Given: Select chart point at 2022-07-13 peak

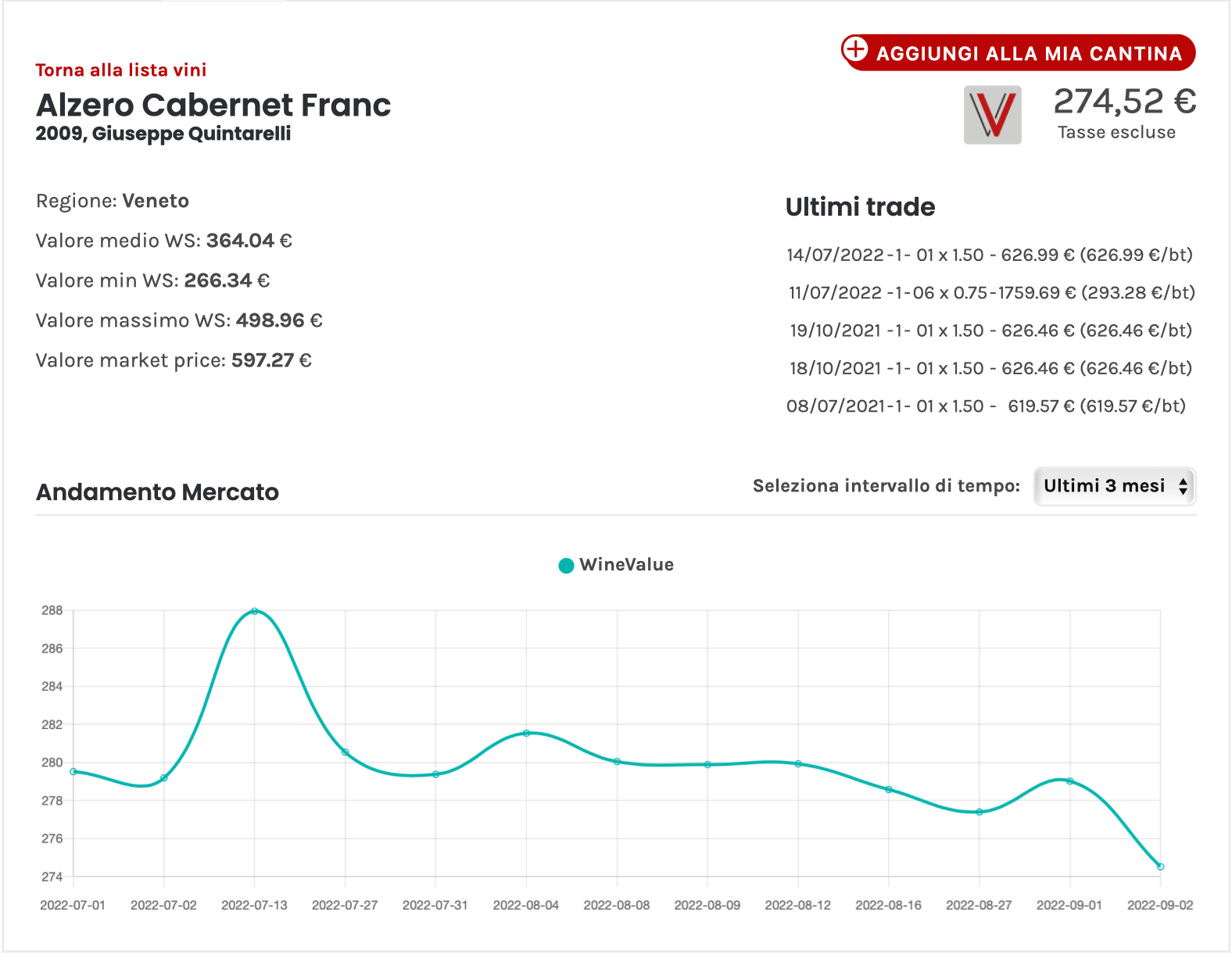Looking at the screenshot, I should click(255, 611).
